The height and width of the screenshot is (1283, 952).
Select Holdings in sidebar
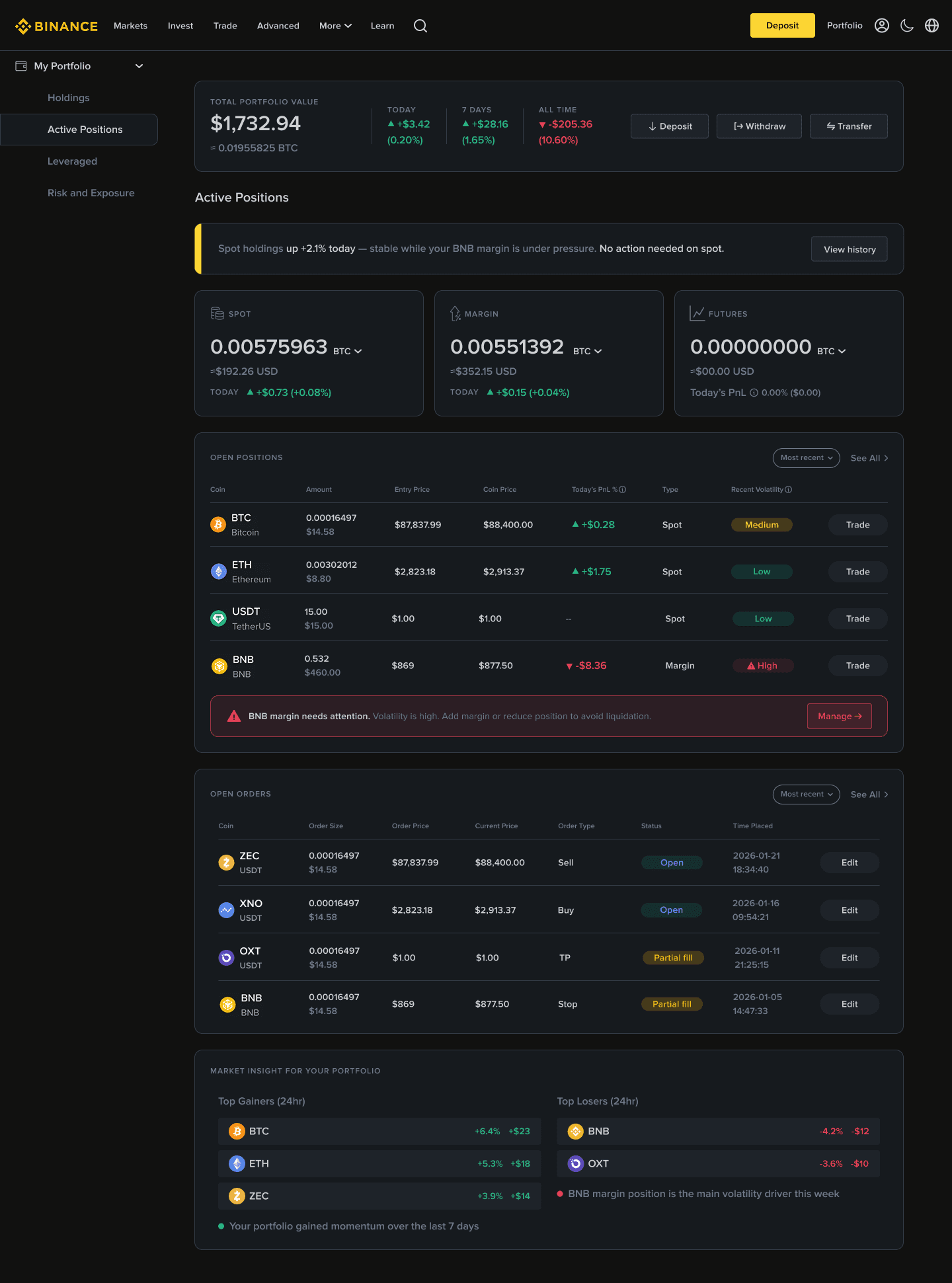69,98
